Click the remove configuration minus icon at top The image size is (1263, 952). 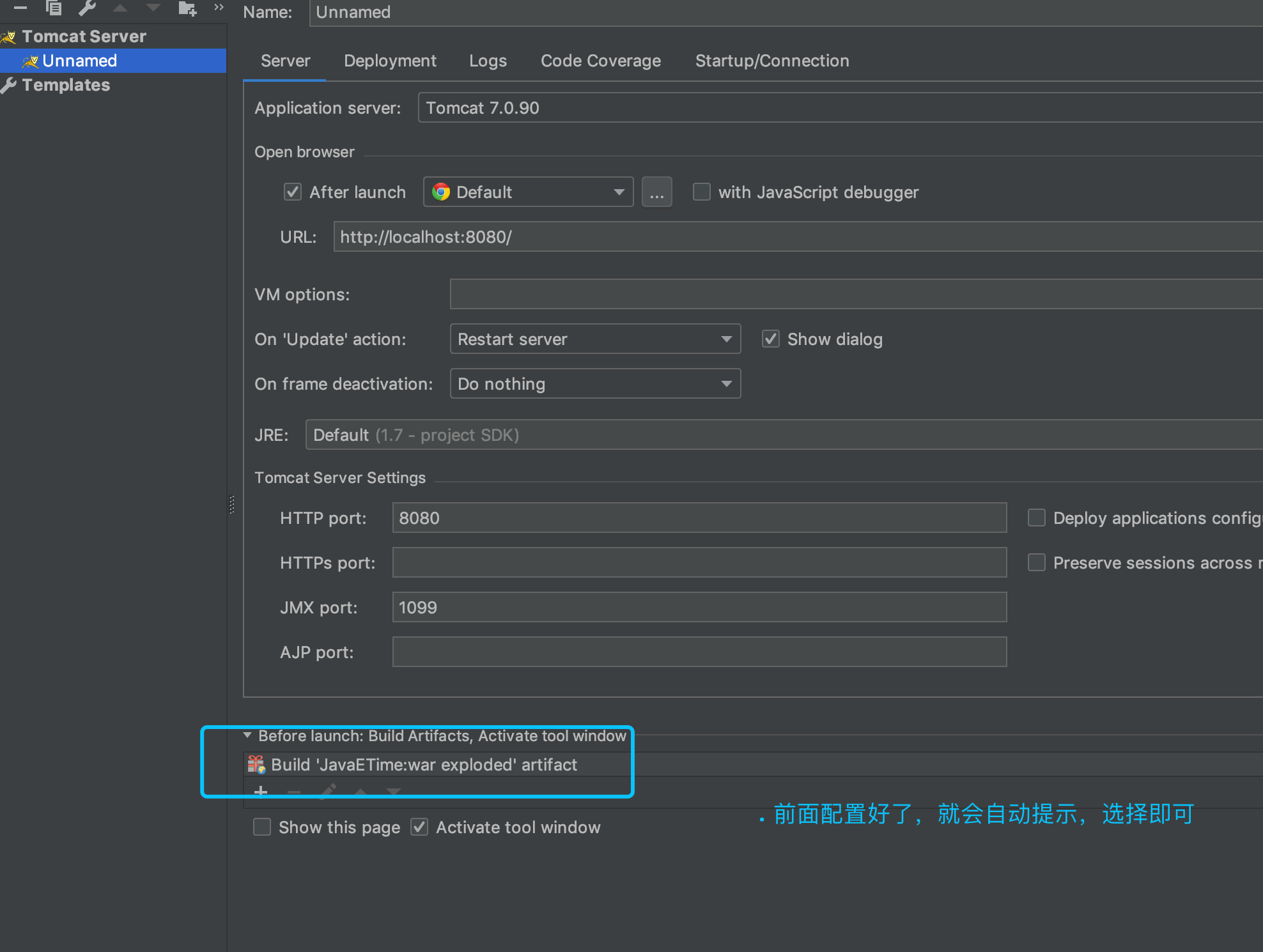pos(20,8)
